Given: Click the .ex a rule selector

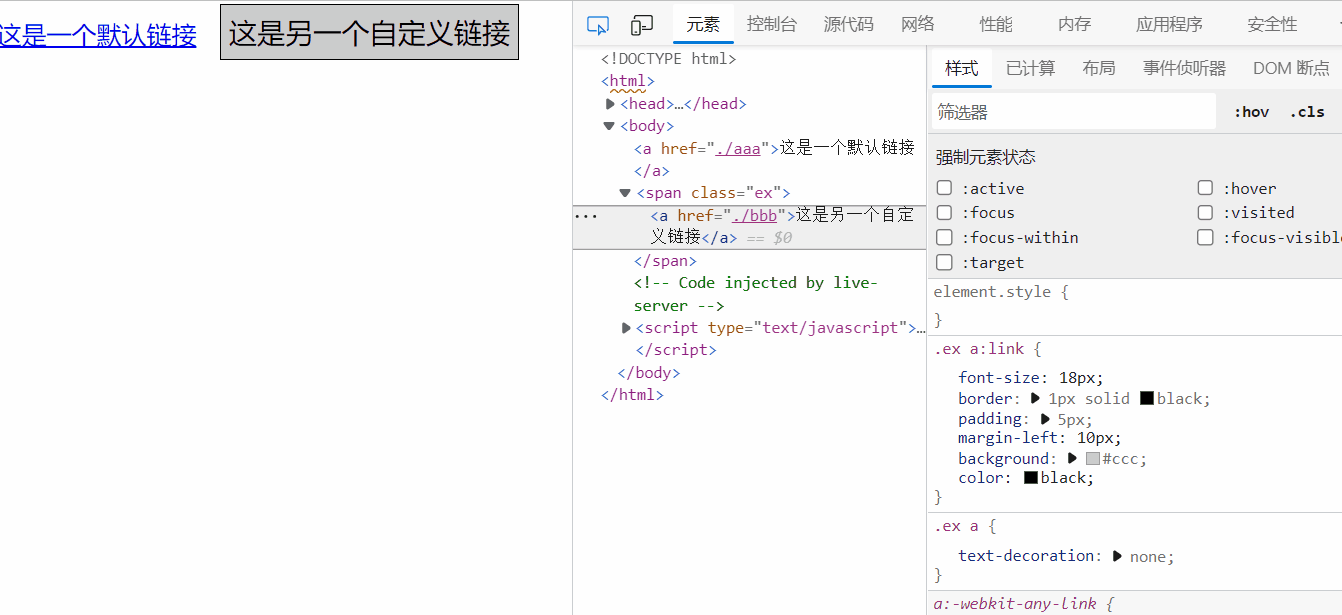Looking at the screenshot, I should 956,526.
